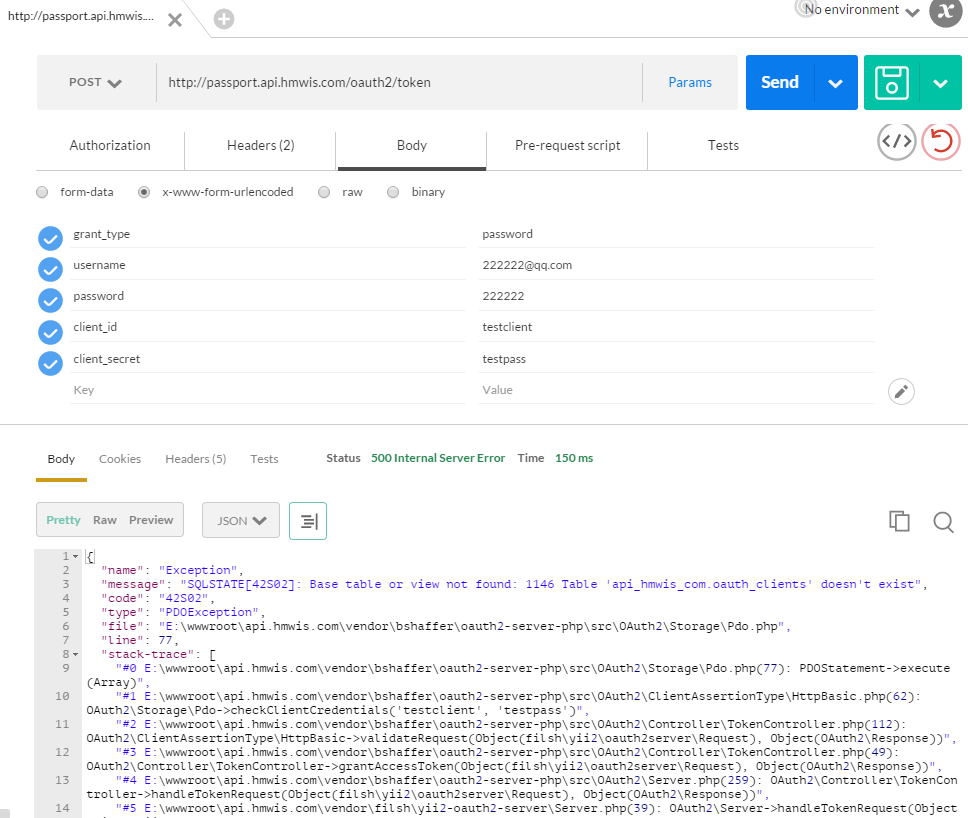968x818 pixels.
Task: Click the Params link
Action: 690,83
